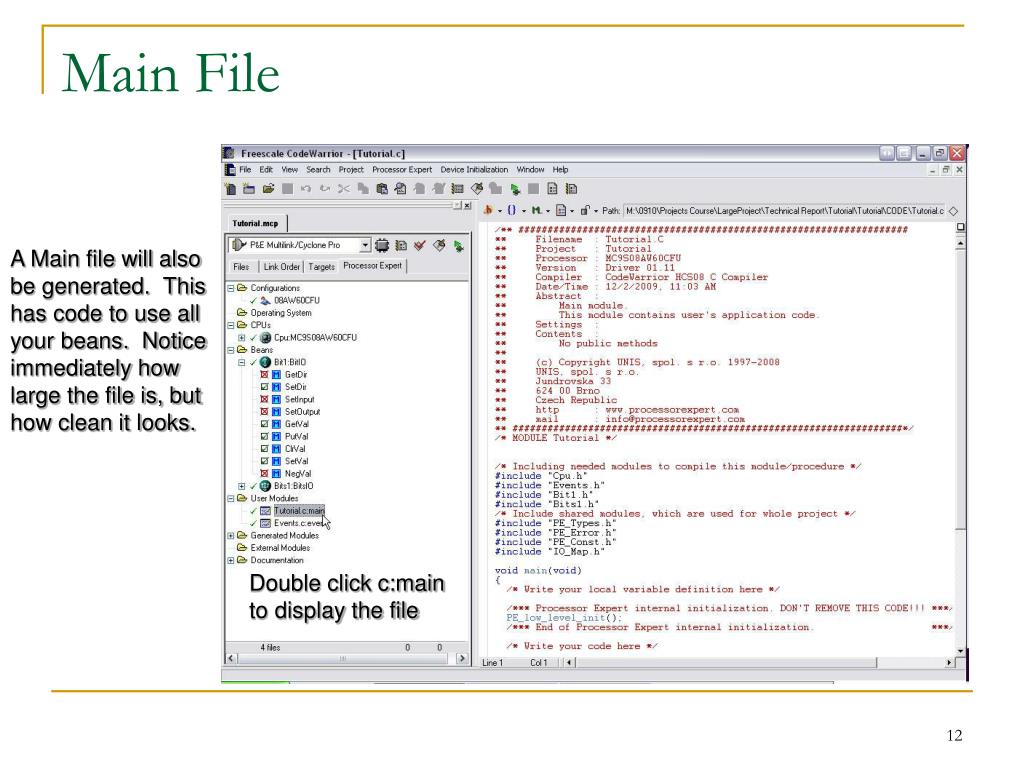Open the Device Initialization menu
This screenshot has height=768, width=1024.
pos(474,170)
